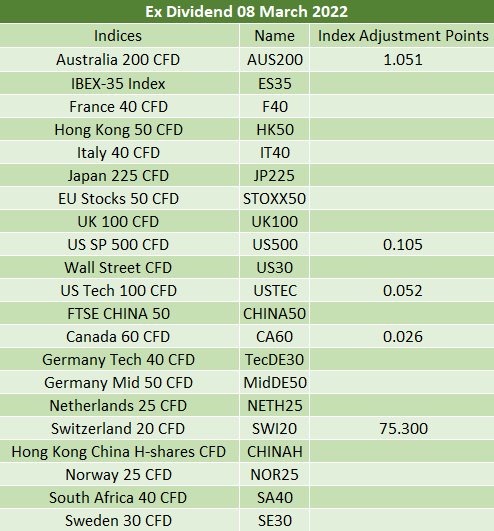The width and height of the screenshot is (494, 531).
Task: Click the Hong Kong China H-shares CFD cell
Action: point(118,451)
